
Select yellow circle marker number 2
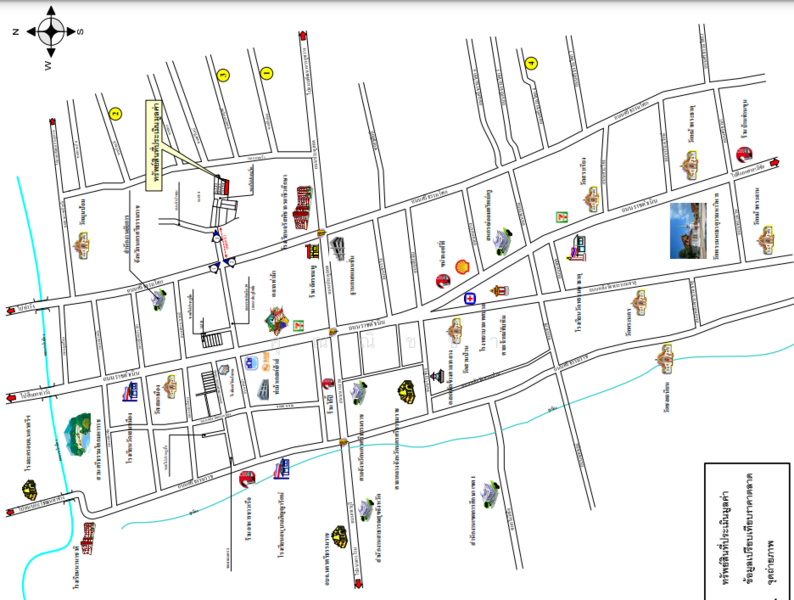(116, 114)
